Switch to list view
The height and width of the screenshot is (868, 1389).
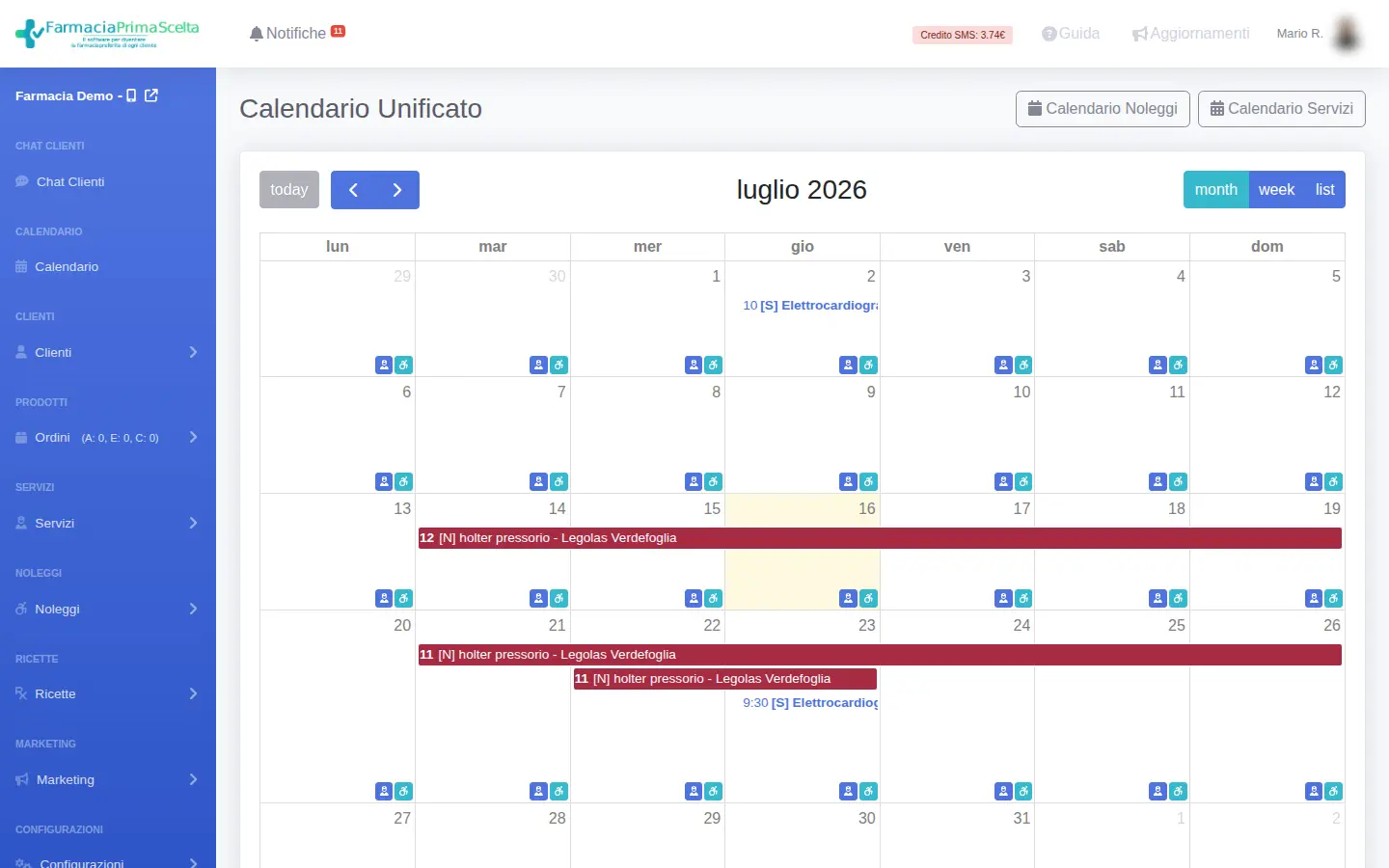pos(1324,190)
